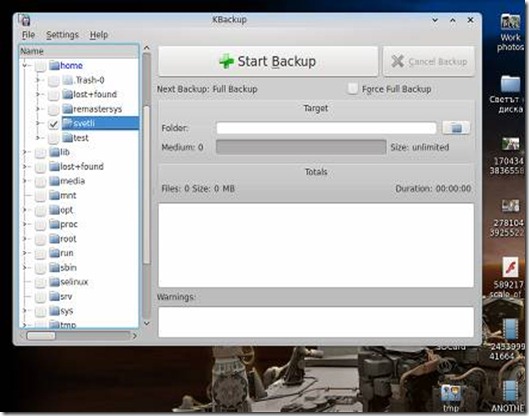
Task: Click the backup log output area
Action: [316, 245]
